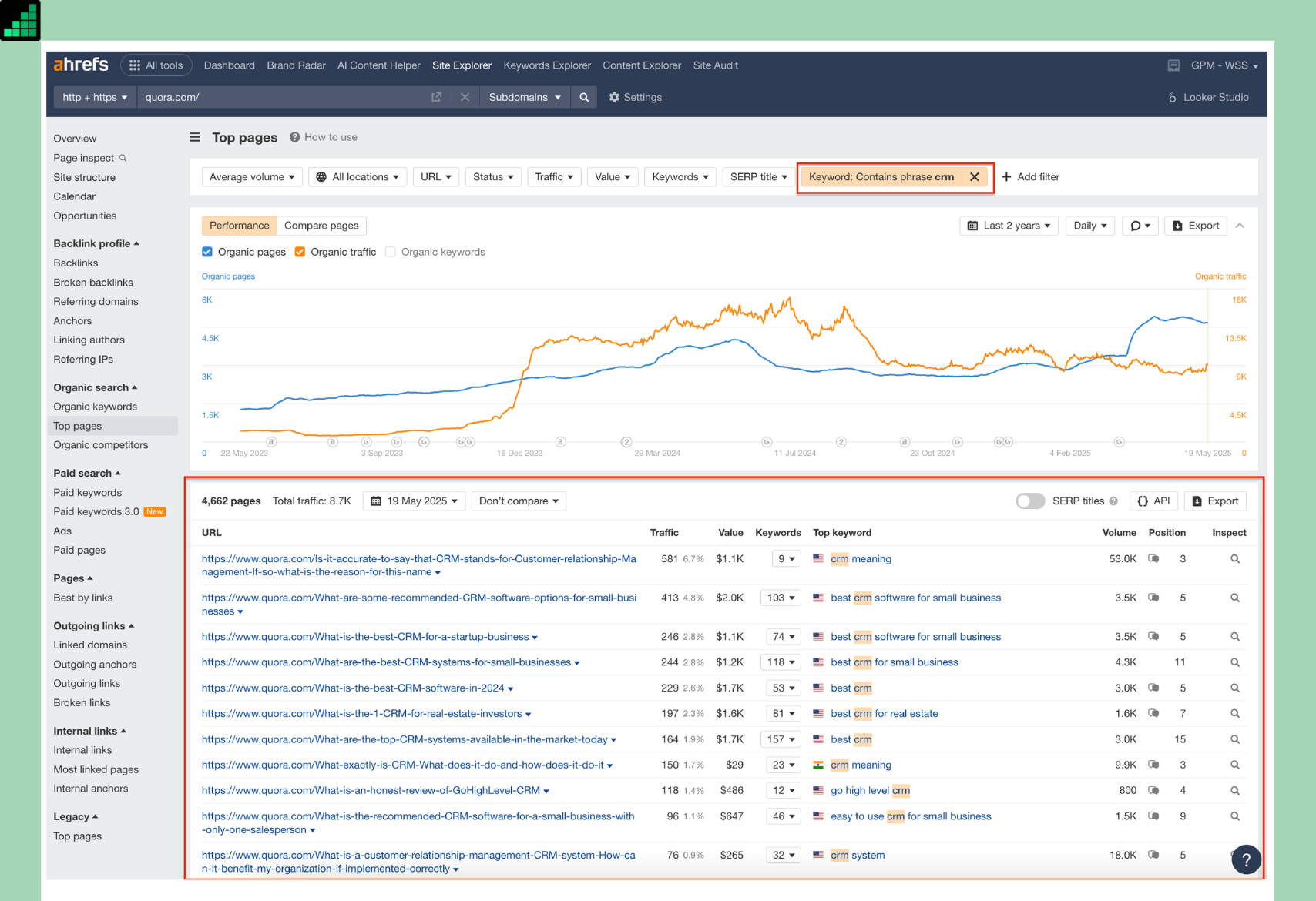Toggle the SERP titles switch
This screenshot has height=901, width=1316.
coord(1030,501)
